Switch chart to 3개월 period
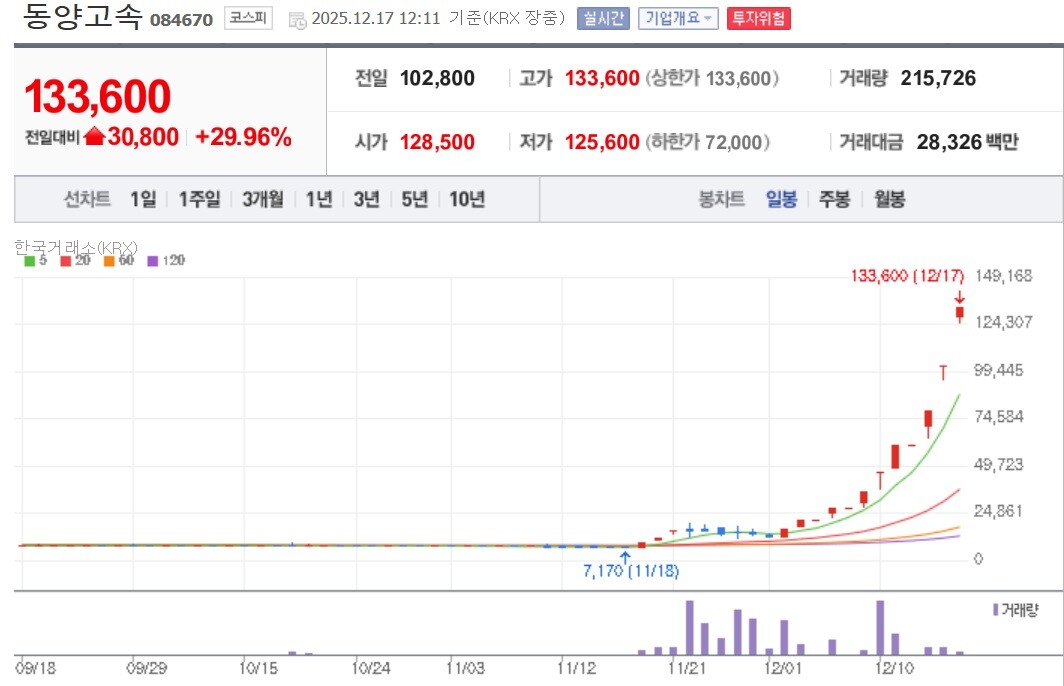1064x686 pixels. point(263,199)
